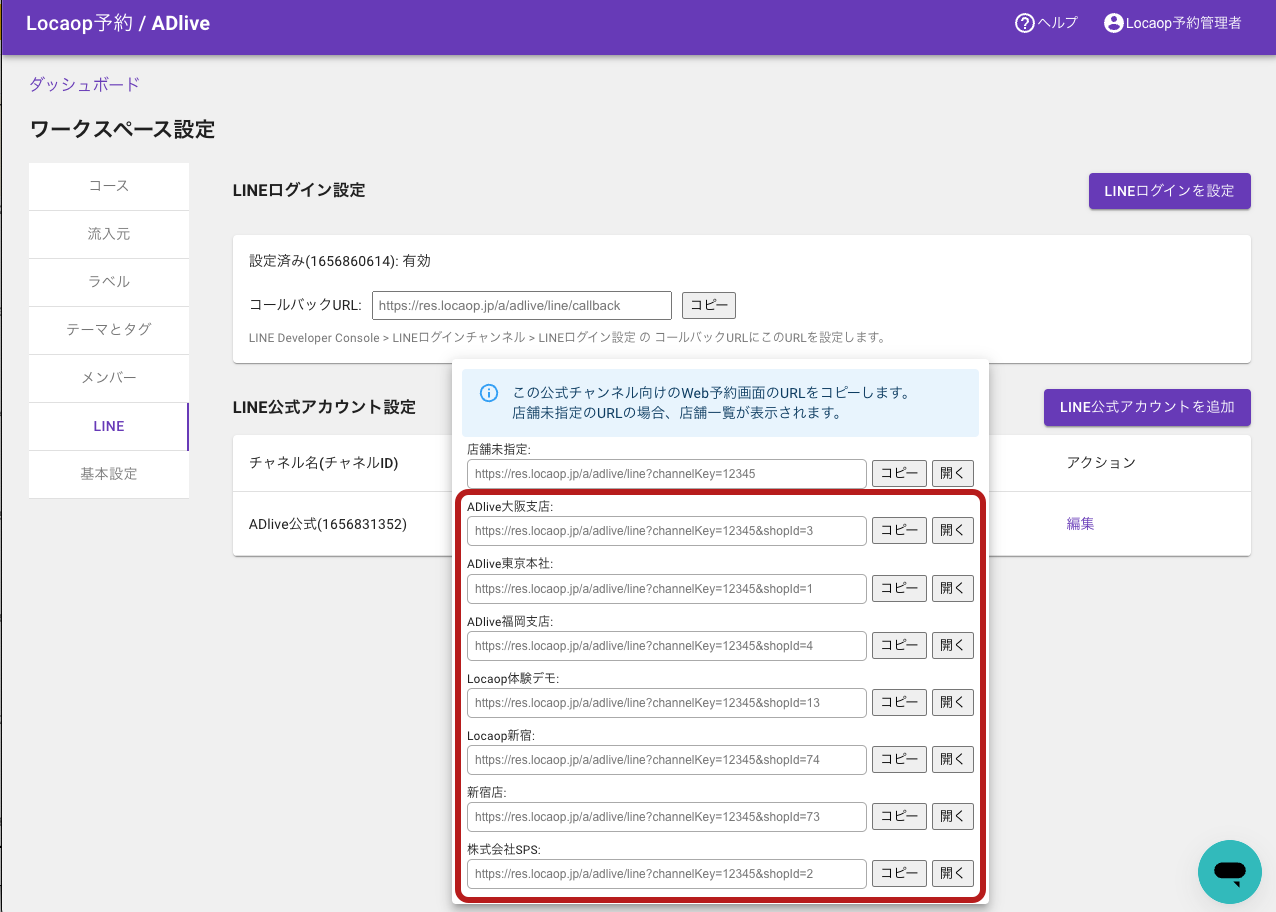The image size is (1276, 912).
Task: Open the help question-mark icon
Action: (x=1024, y=23)
